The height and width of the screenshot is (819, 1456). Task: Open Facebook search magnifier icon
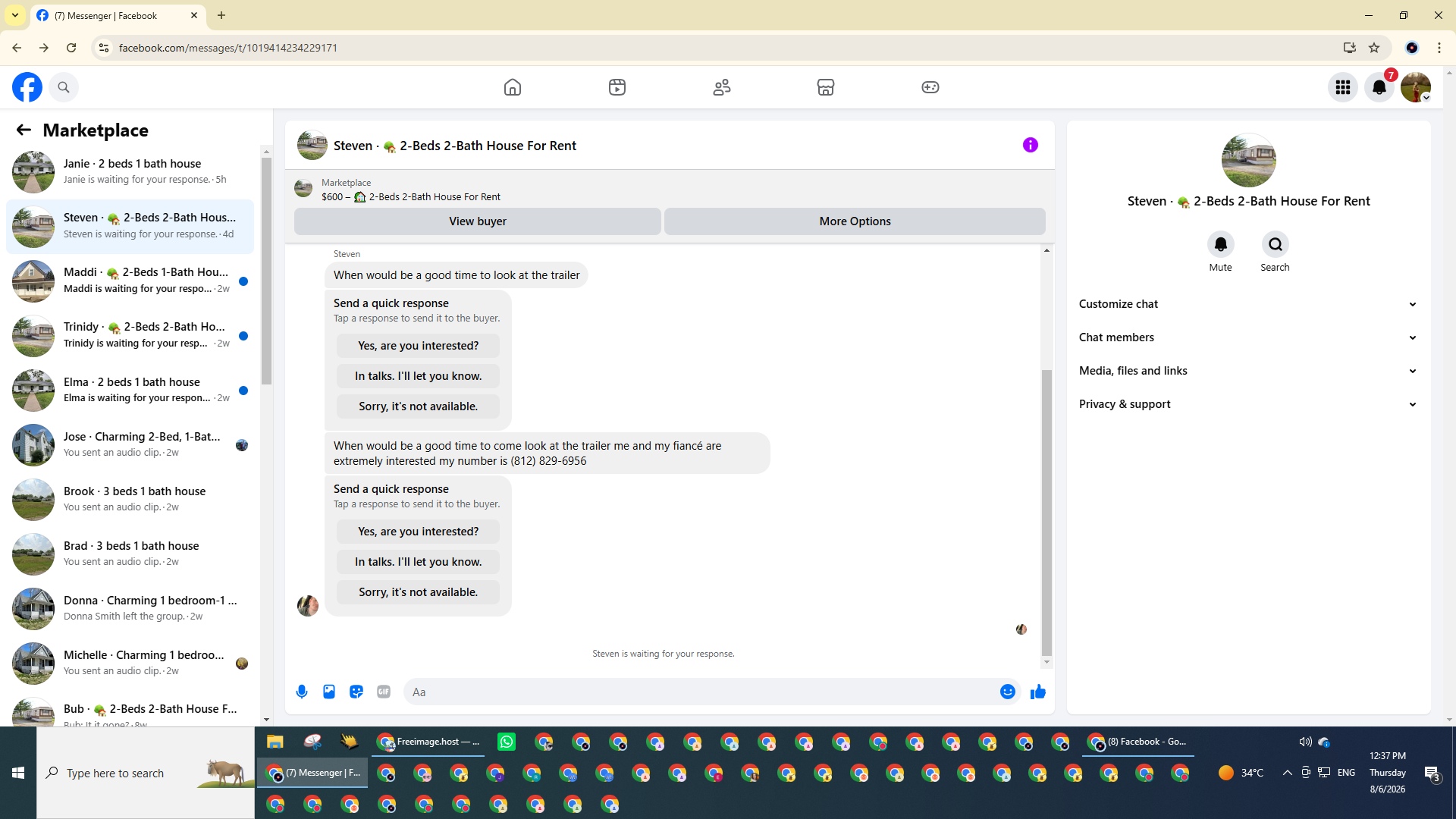[x=64, y=87]
